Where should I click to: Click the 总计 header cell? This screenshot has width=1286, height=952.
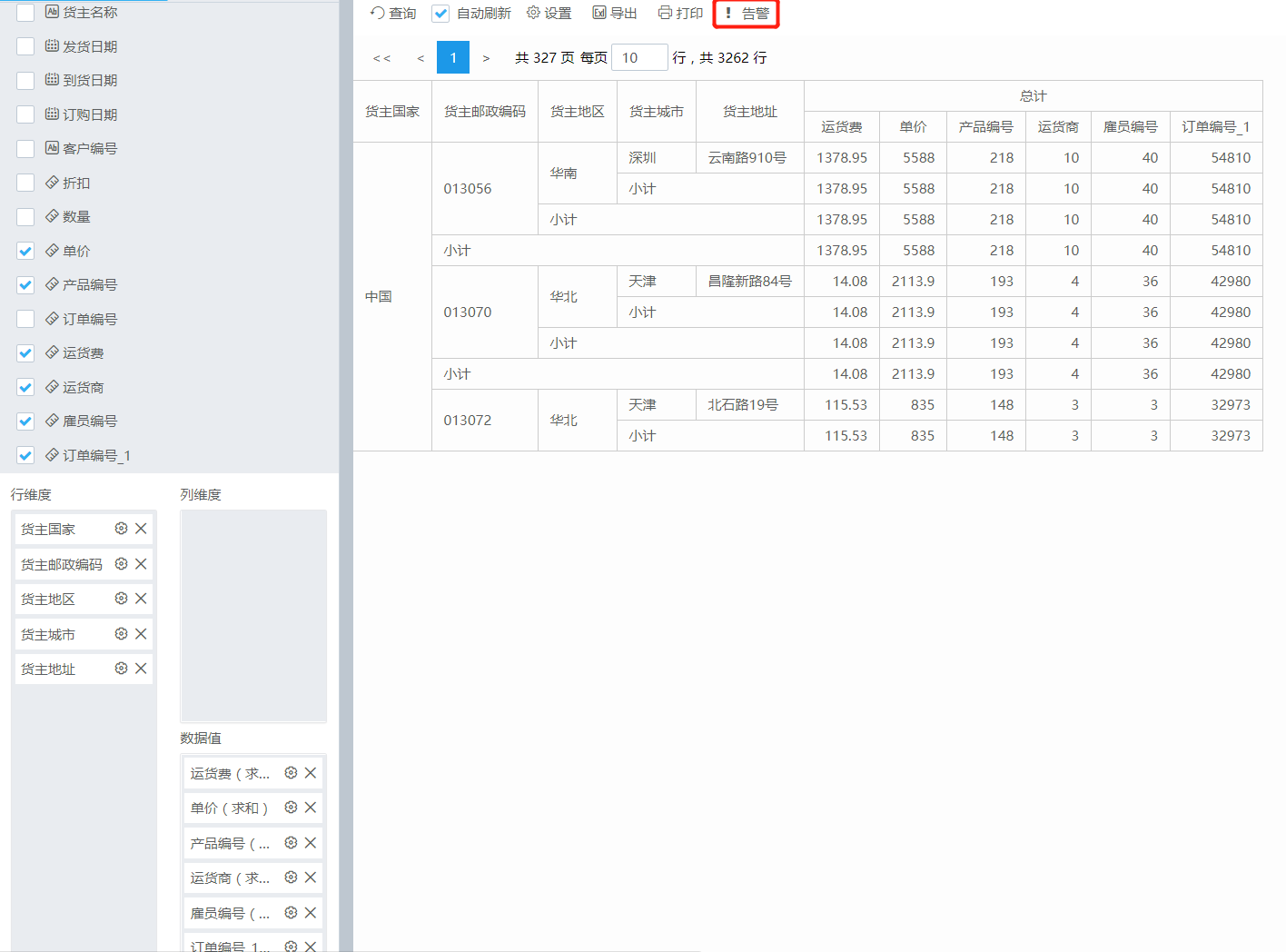pyautogui.click(x=1034, y=96)
